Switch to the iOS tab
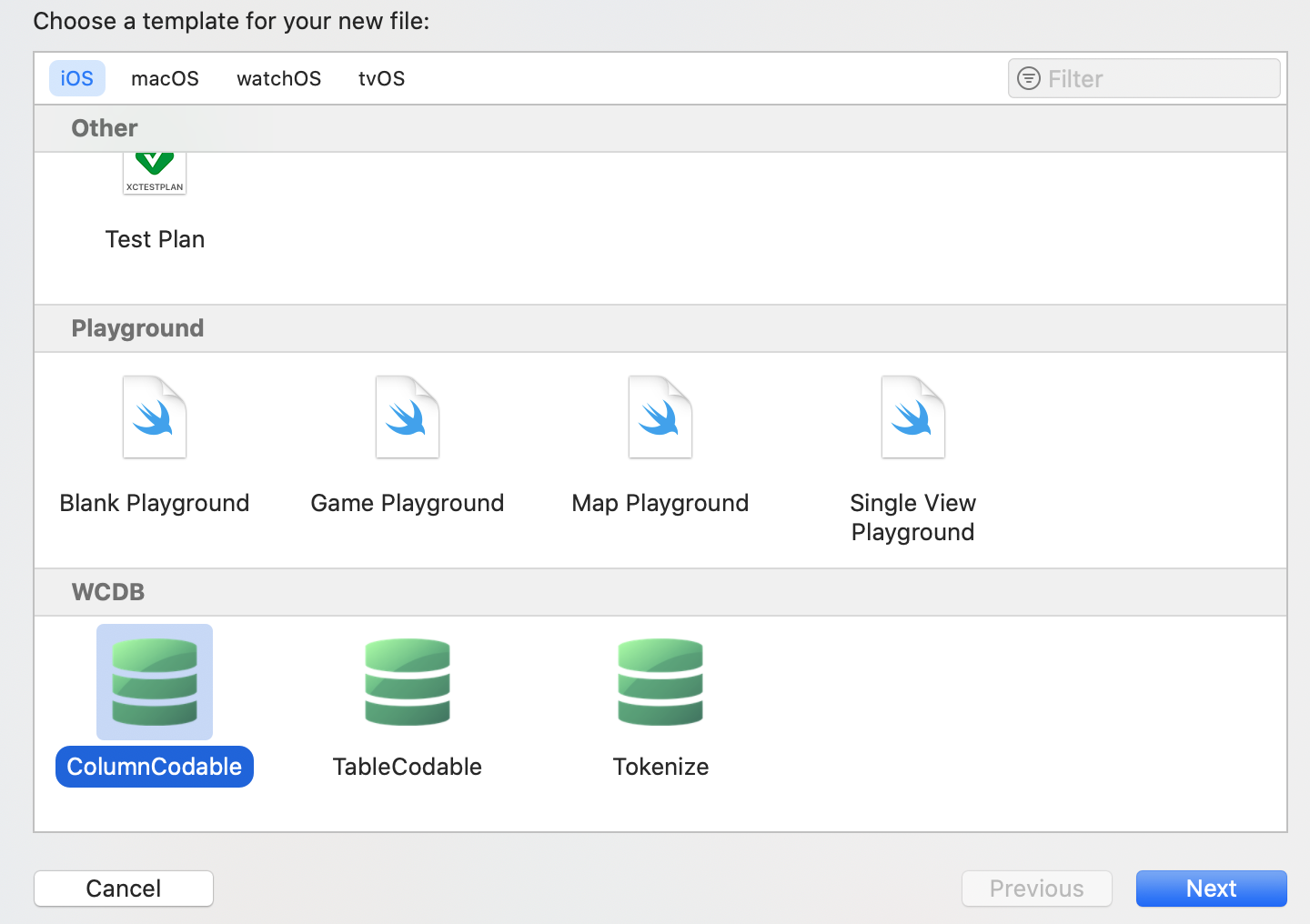Image resolution: width=1310 pixels, height=924 pixels. pyautogui.click(x=77, y=78)
